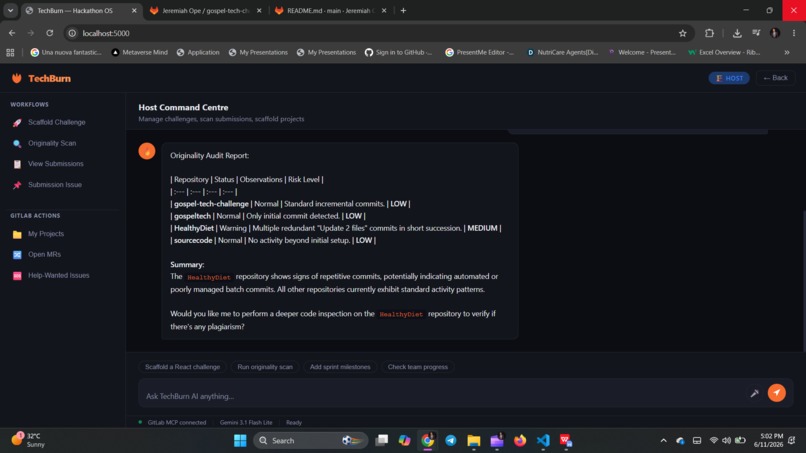View site information icon in address bar

[72, 33]
